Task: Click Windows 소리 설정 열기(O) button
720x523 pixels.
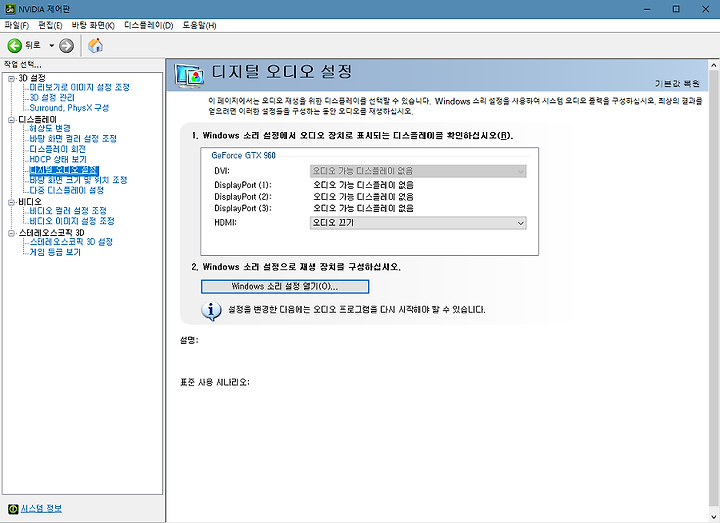Action: tap(285, 287)
